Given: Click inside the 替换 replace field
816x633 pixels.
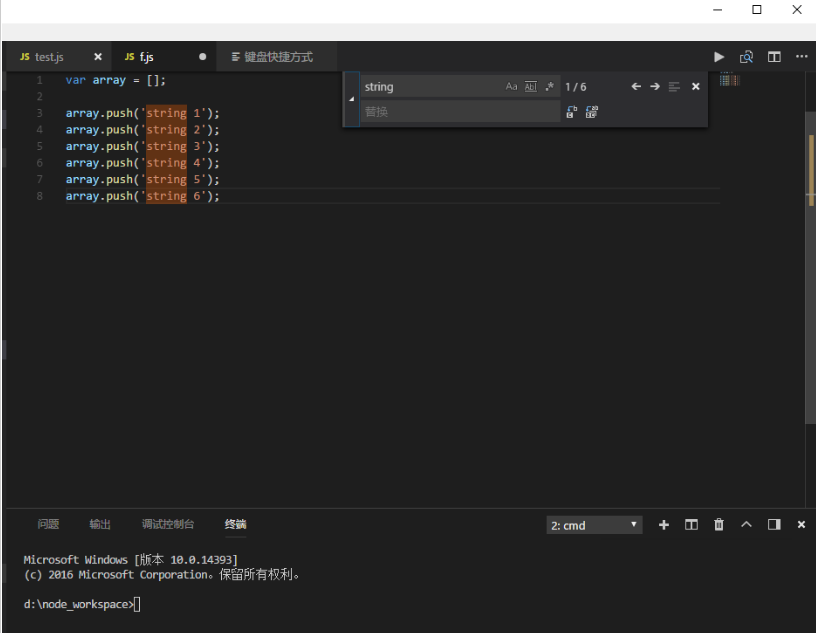Looking at the screenshot, I should pyautogui.click(x=460, y=111).
